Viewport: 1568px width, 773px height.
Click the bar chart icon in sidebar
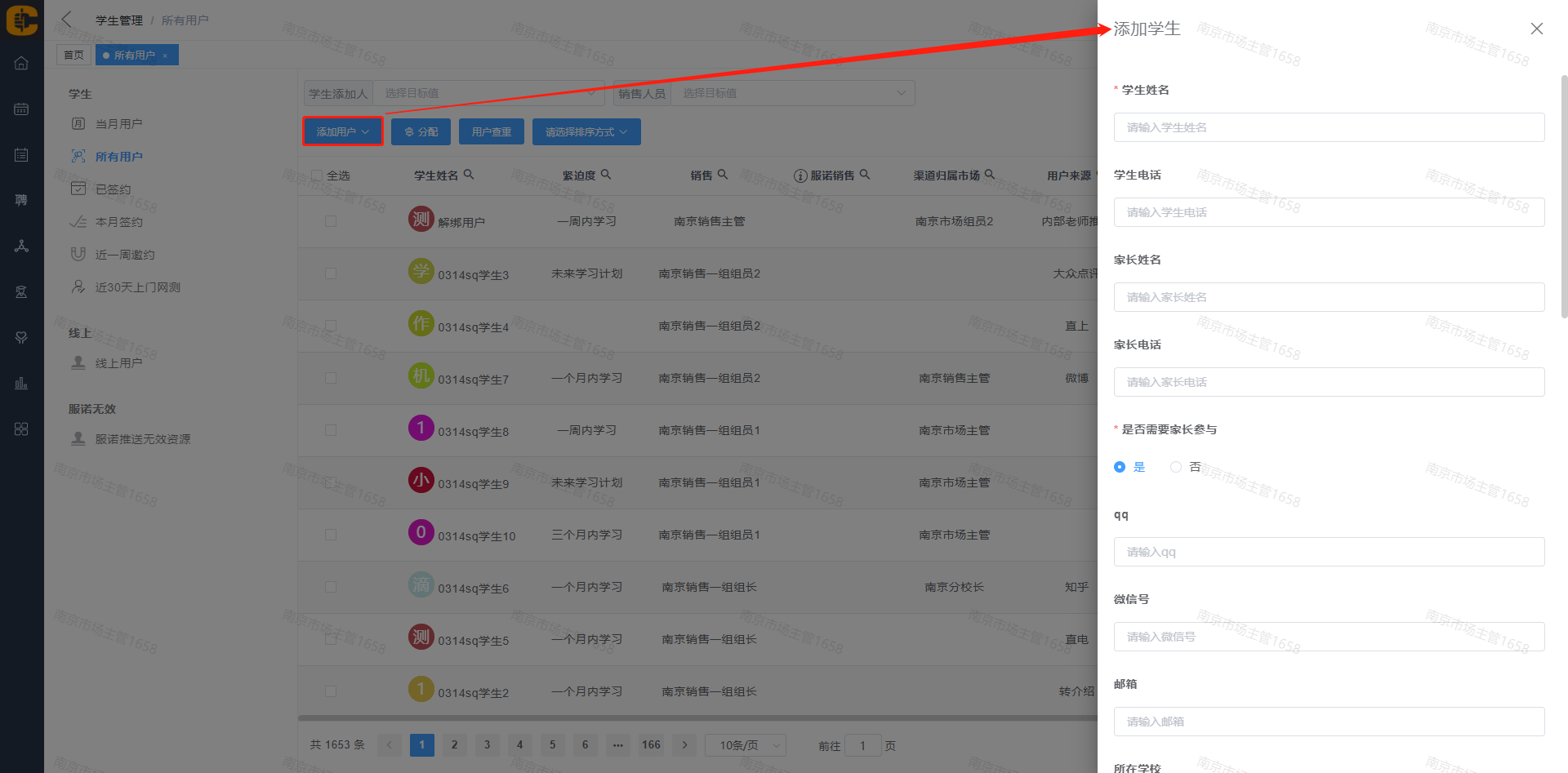point(21,383)
